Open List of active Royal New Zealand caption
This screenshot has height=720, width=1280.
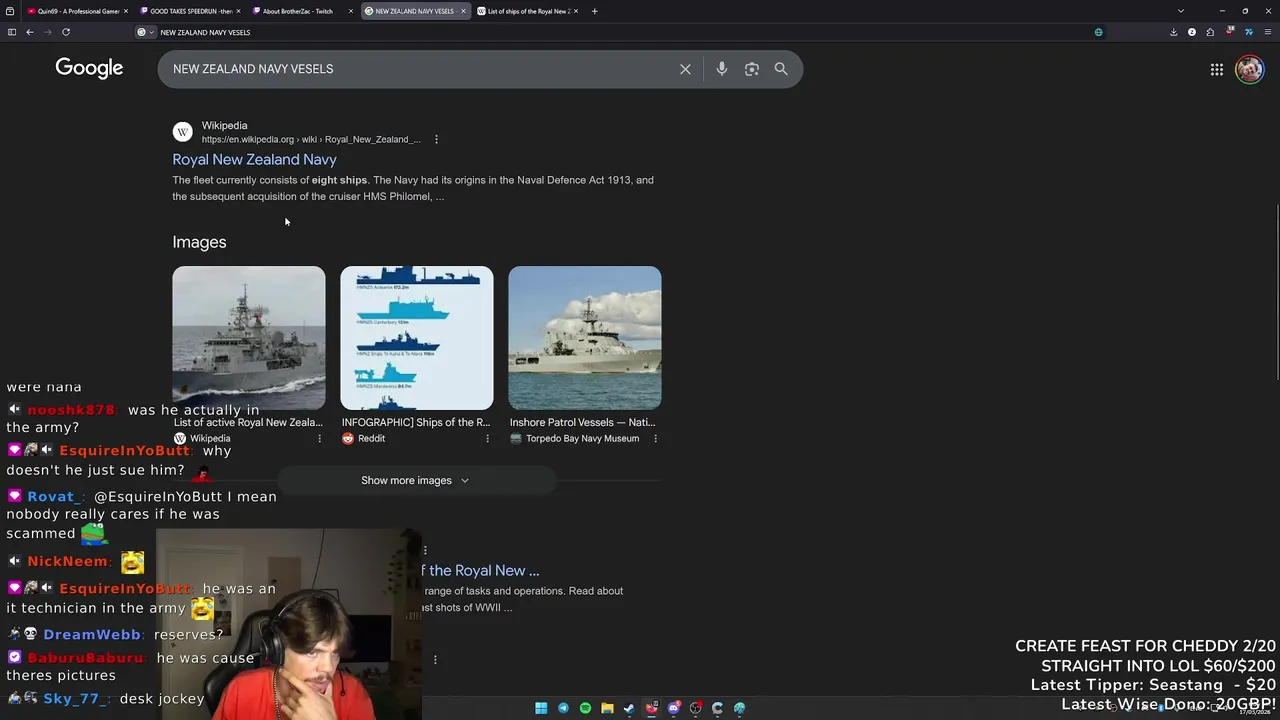click(248, 422)
